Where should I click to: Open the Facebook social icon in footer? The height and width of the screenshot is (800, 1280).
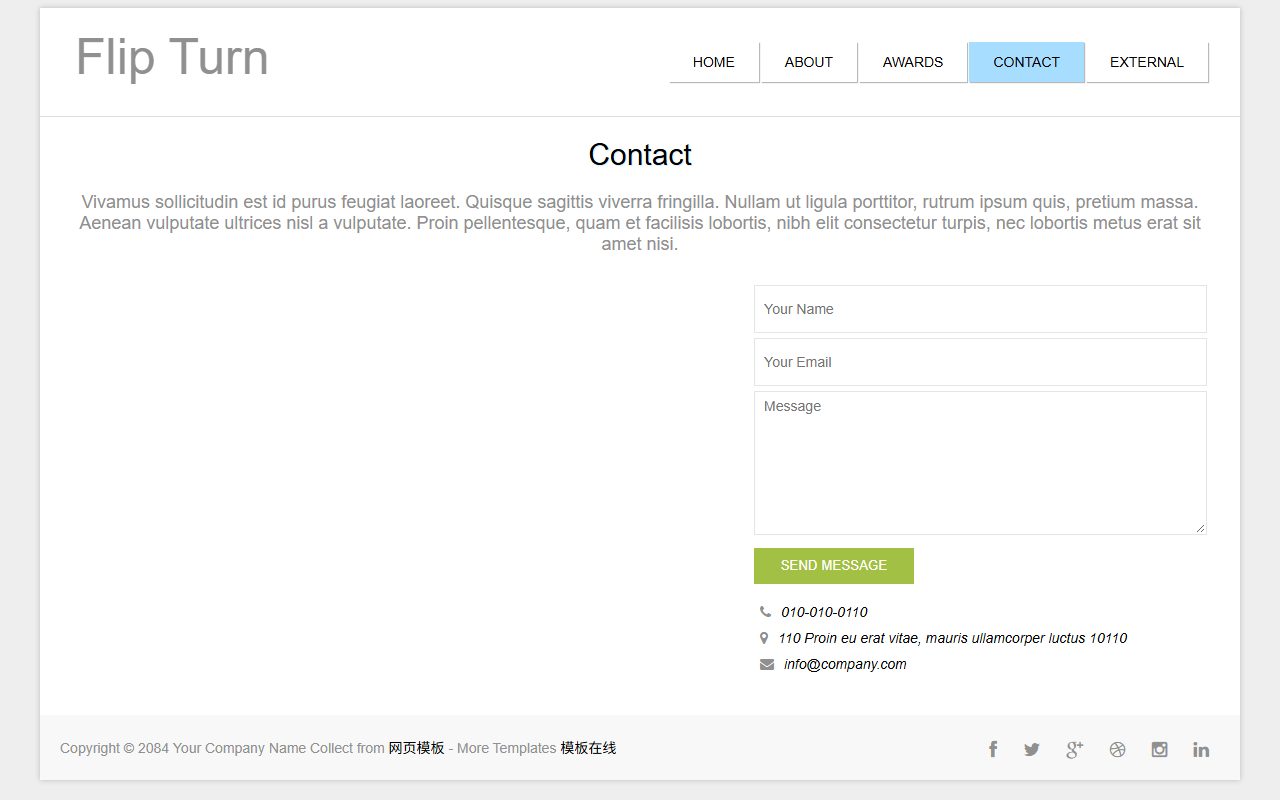993,749
